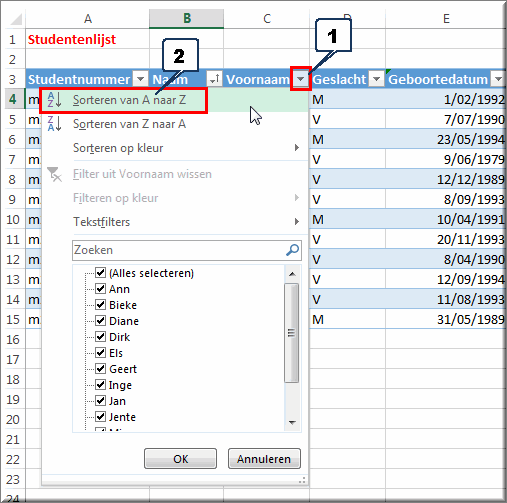Click the A-to-Z sort icon

[x=54, y=100]
